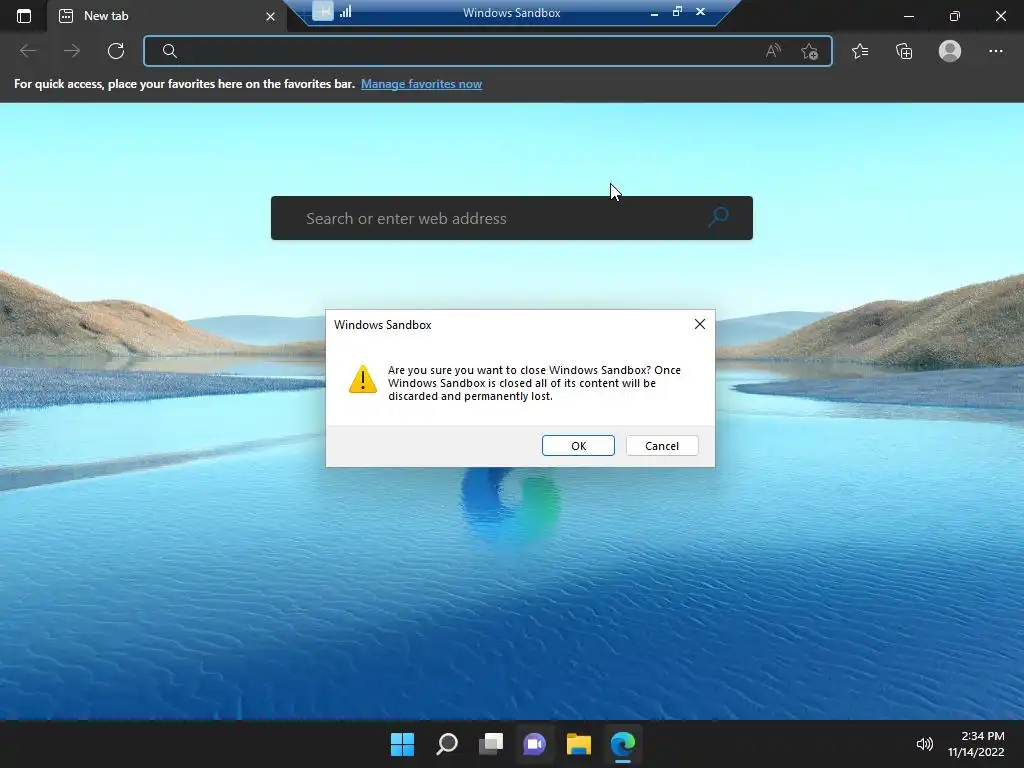Image resolution: width=1024 pixels, height=768 pixels.
Task: Click the Edge address bar field
Action: (488, 51)
